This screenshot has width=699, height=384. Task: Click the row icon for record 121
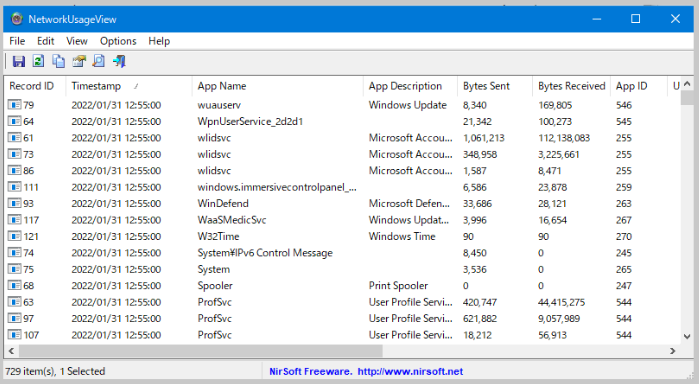(x=14, y=236)
